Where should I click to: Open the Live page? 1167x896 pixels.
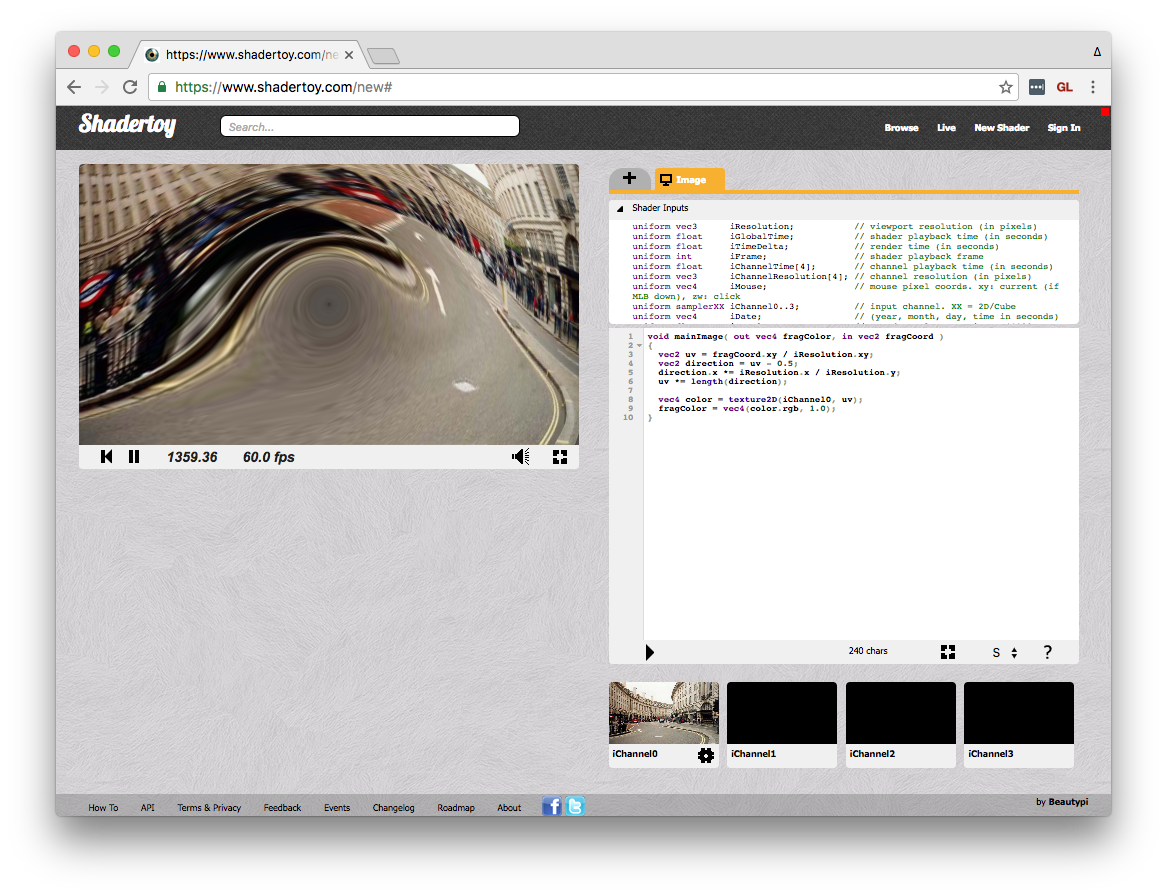pyautogui.click(x=946, y=128)
